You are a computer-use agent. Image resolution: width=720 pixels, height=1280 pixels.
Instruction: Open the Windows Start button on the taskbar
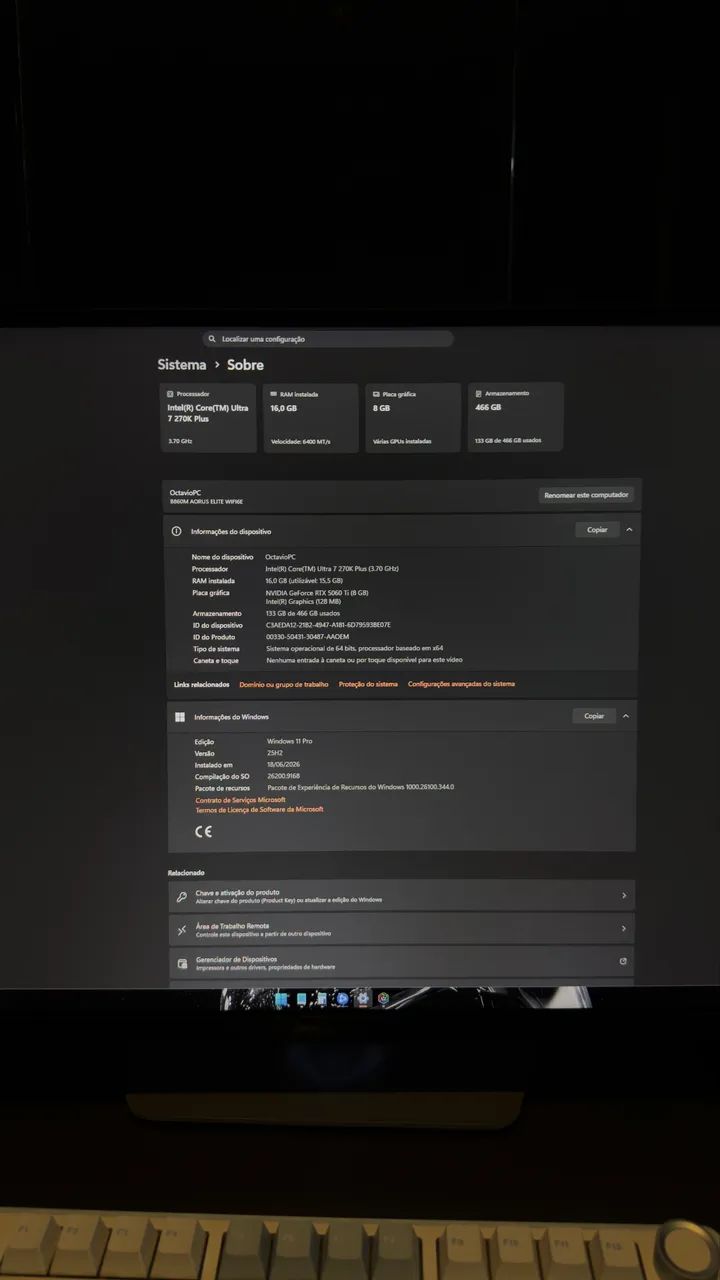[281, 999]
